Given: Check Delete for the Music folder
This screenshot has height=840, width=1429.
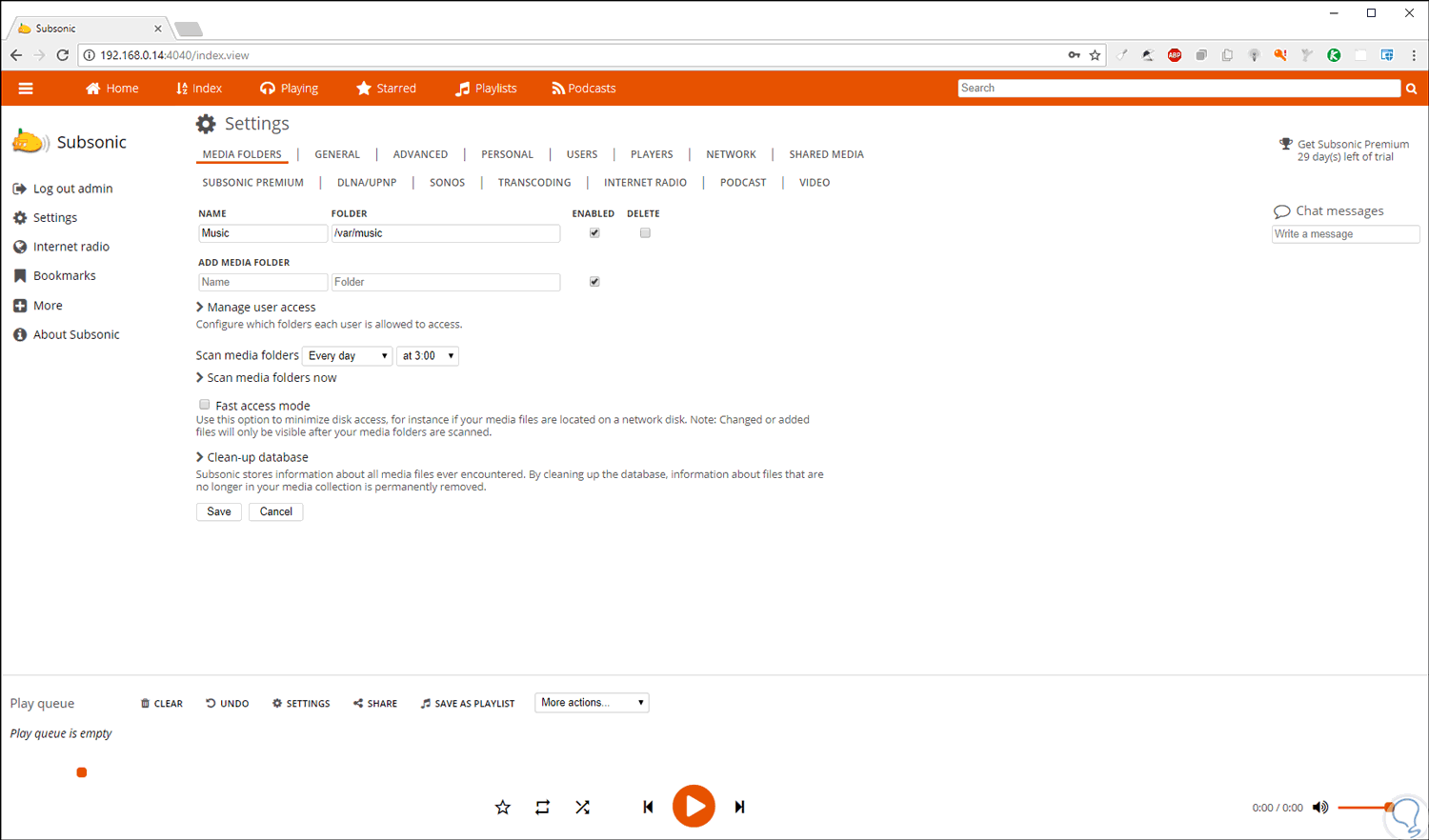Looking at the screenshot, I should click(x=645, y=233).
